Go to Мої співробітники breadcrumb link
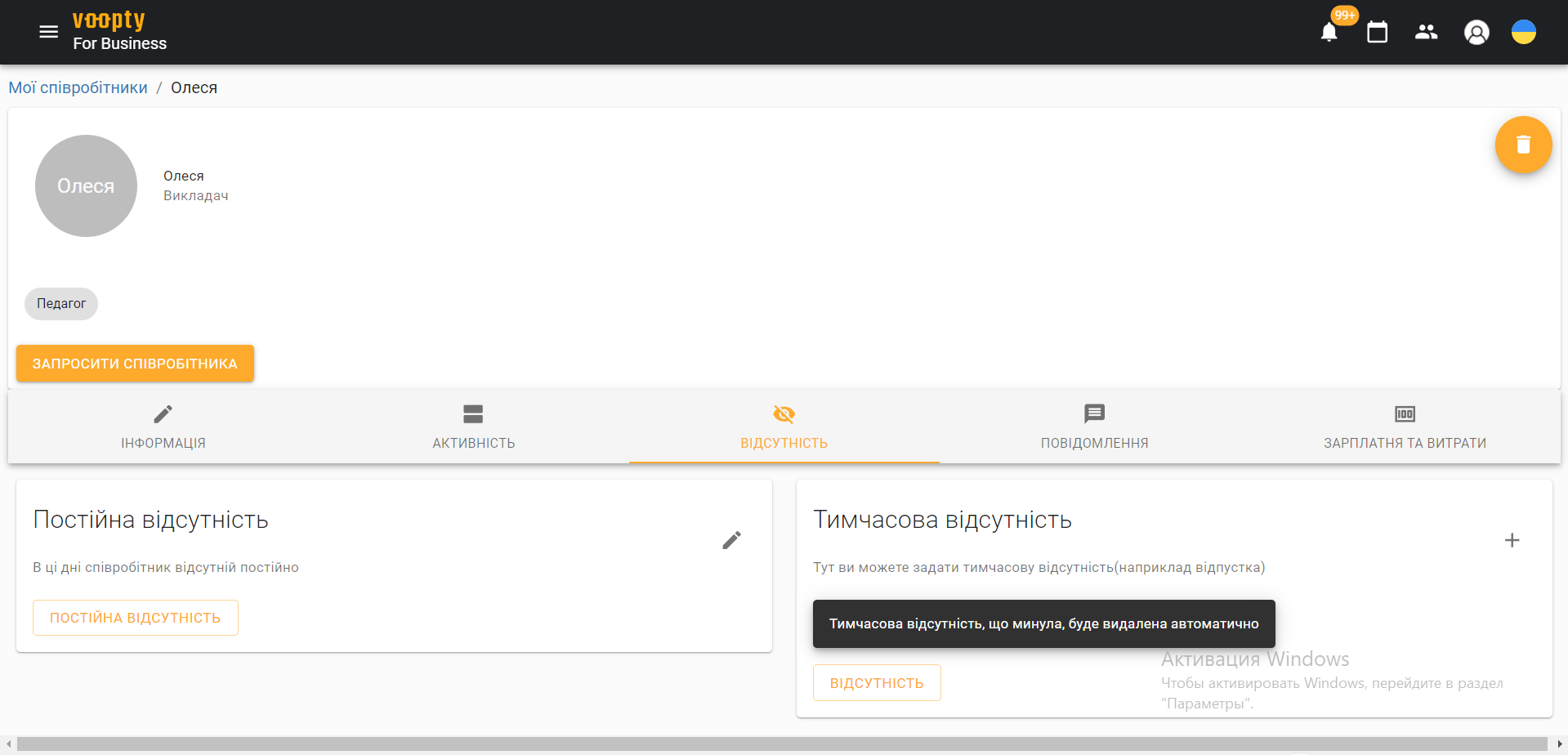1568x755 pixels. point(78,87)
